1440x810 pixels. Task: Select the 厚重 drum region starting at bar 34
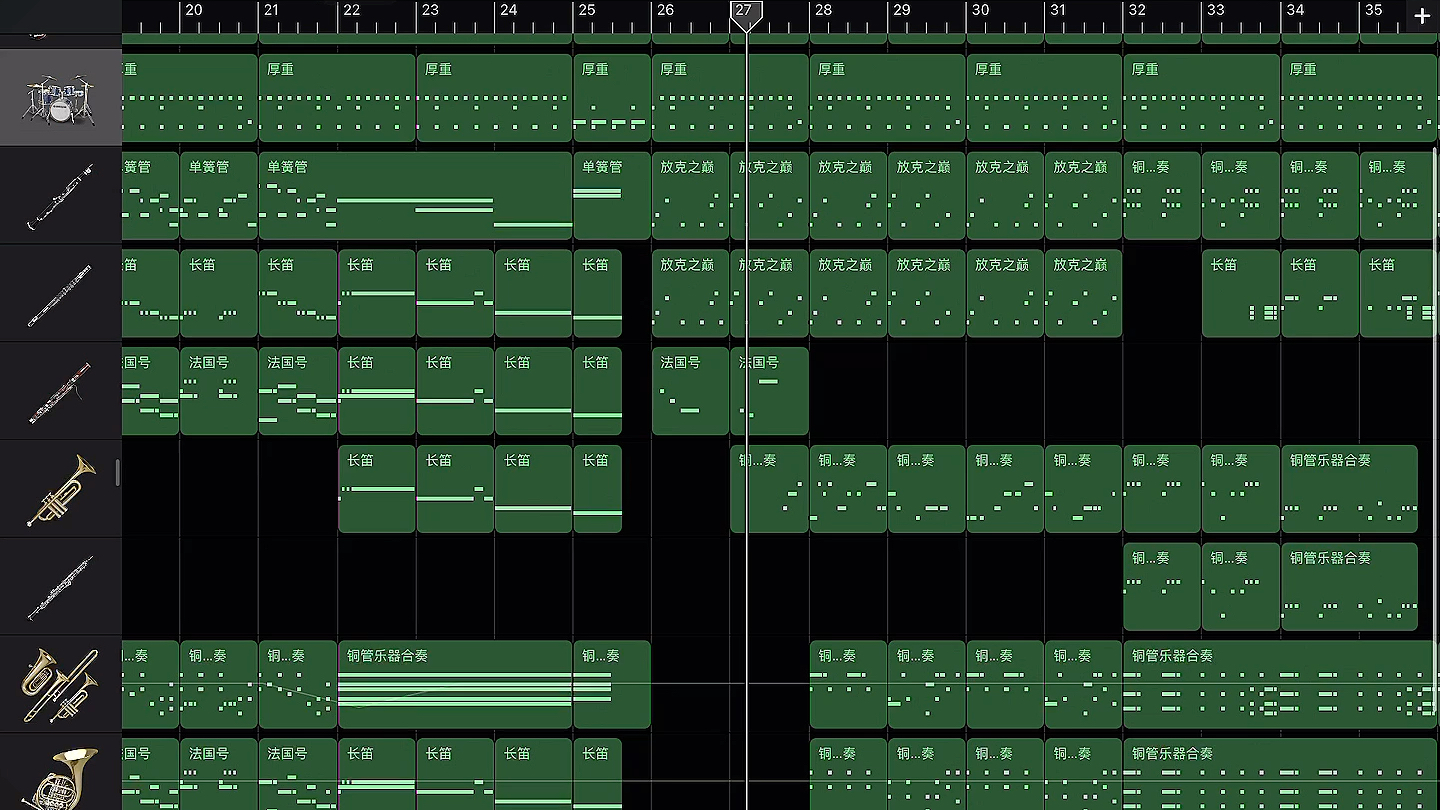click(1358, 98)
